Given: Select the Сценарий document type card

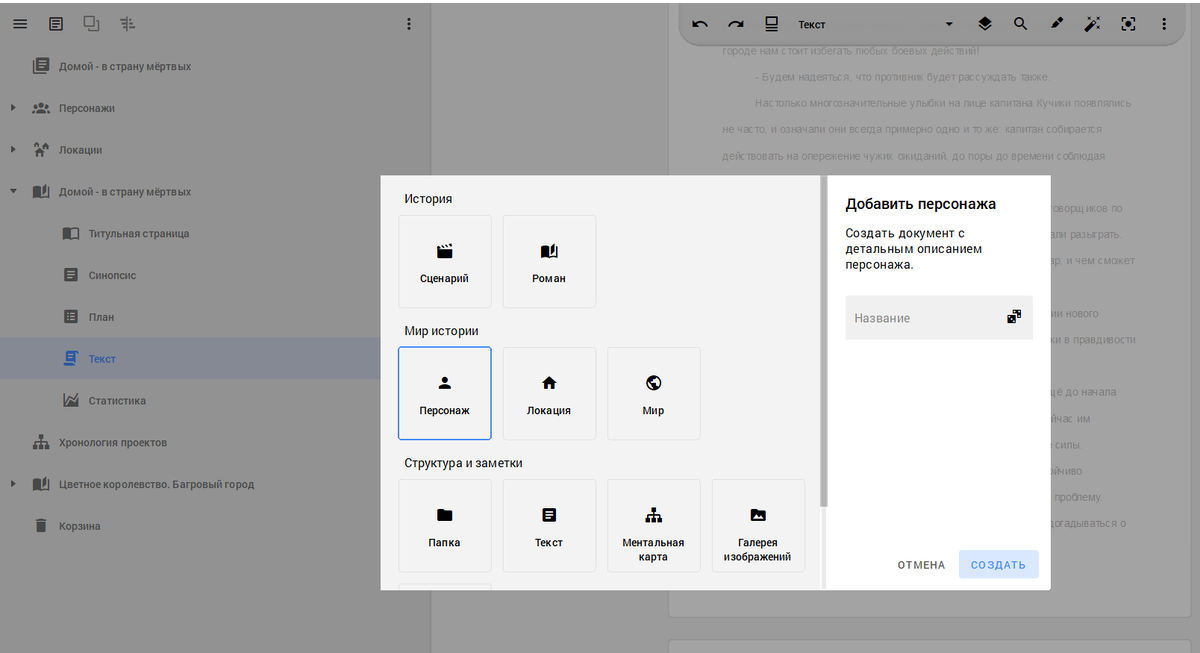Looking at the screenshot, I should [x=445, y=261].
